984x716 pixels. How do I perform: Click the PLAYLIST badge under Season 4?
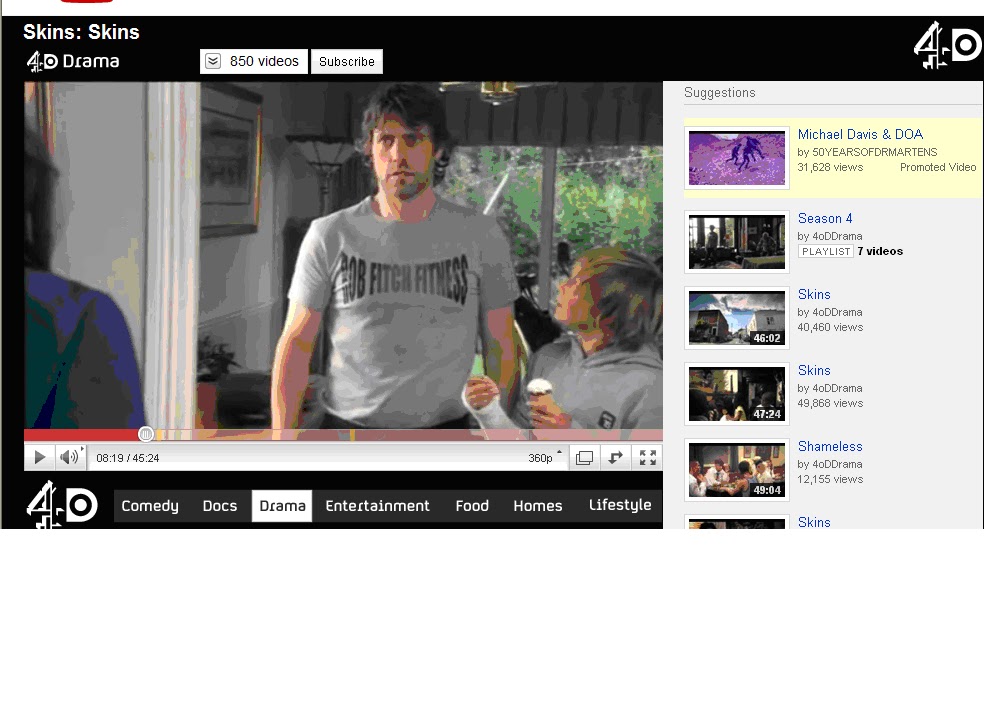(825, 252)
